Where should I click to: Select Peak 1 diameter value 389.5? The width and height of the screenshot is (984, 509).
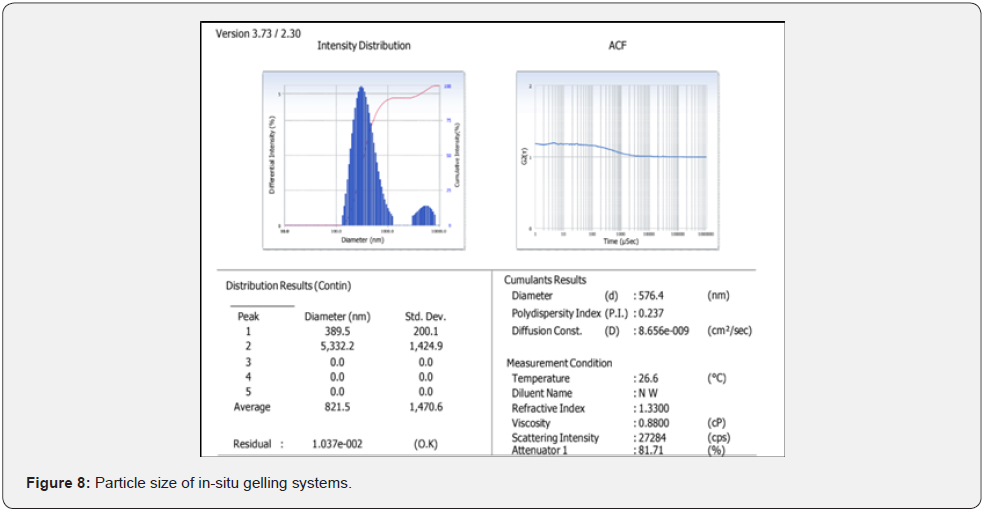coord(336,331)
